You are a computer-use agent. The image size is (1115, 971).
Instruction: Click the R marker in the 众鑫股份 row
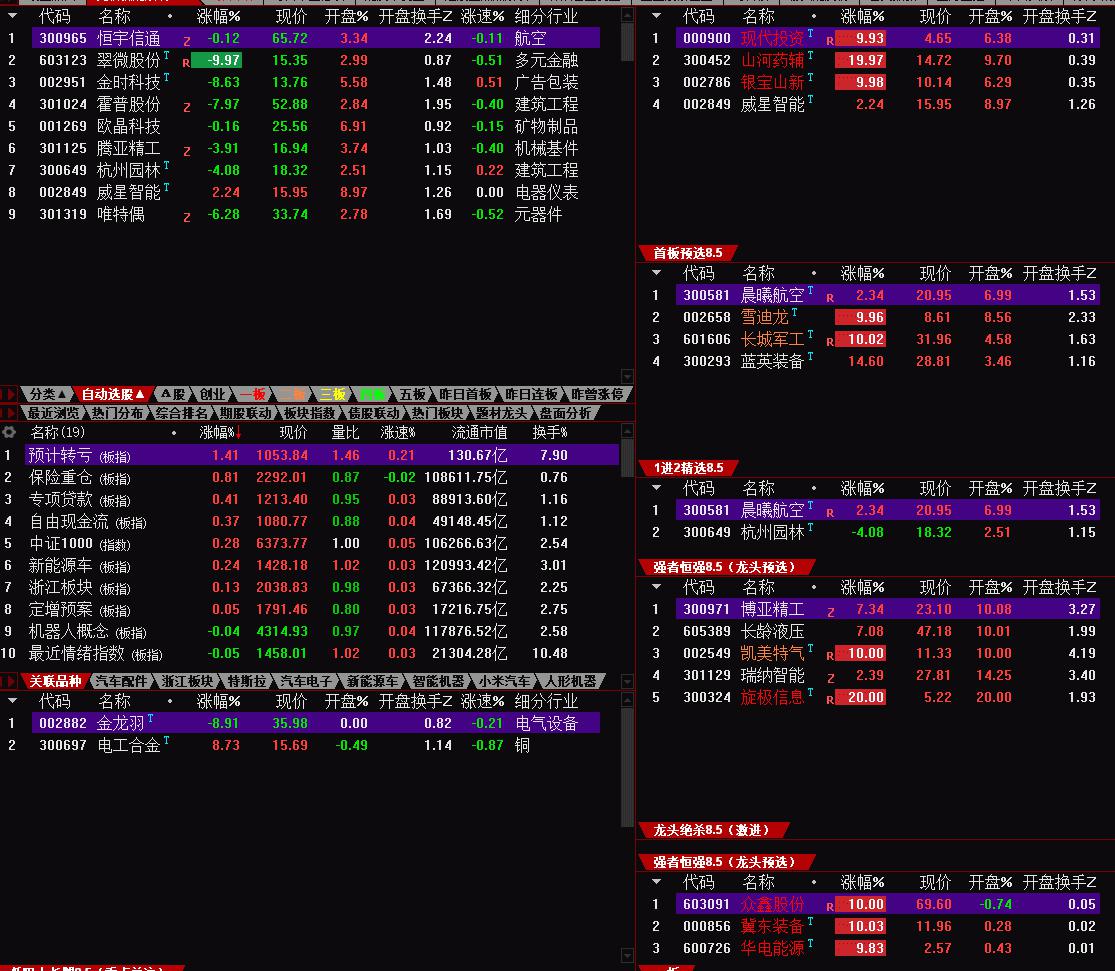[830, 907]
